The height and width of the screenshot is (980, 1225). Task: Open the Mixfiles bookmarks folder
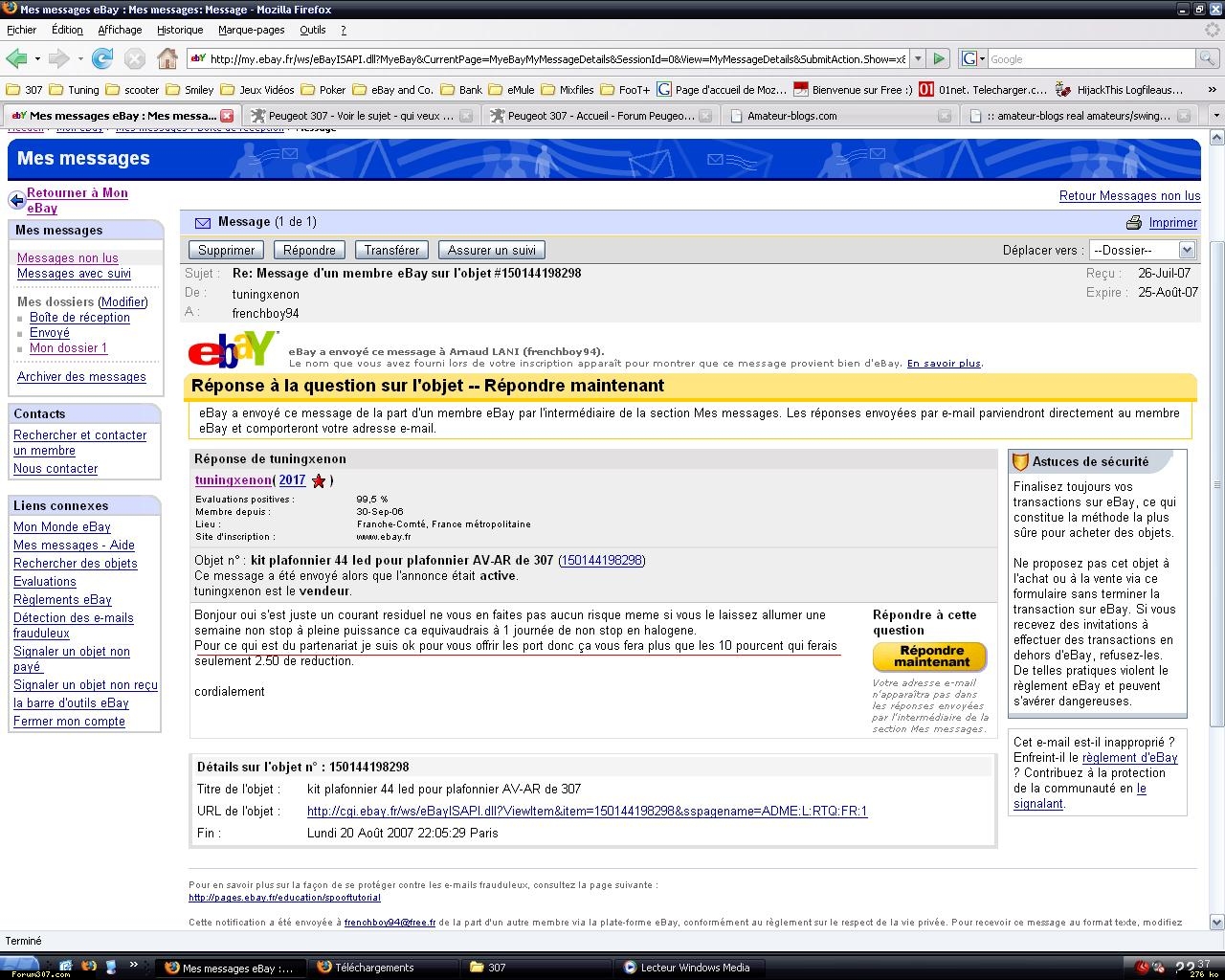568,90
